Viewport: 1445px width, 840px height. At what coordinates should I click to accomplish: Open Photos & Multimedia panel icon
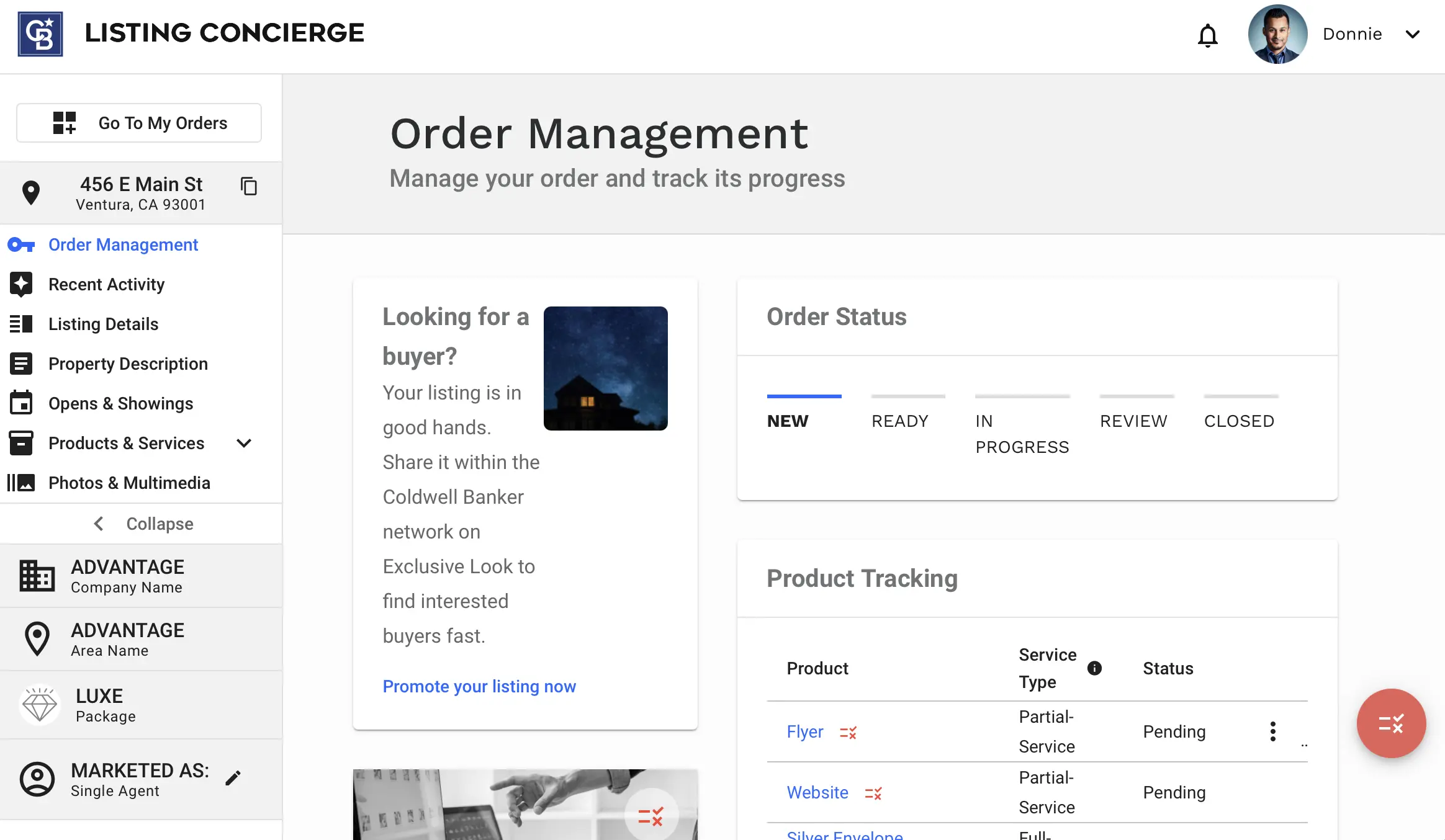tap(22, 483)
